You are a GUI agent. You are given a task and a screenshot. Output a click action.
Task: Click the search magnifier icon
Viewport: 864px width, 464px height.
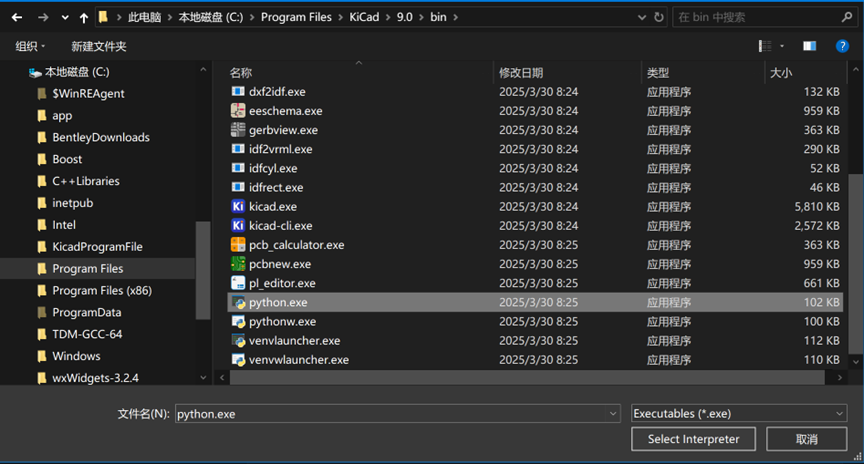point(847,17)
